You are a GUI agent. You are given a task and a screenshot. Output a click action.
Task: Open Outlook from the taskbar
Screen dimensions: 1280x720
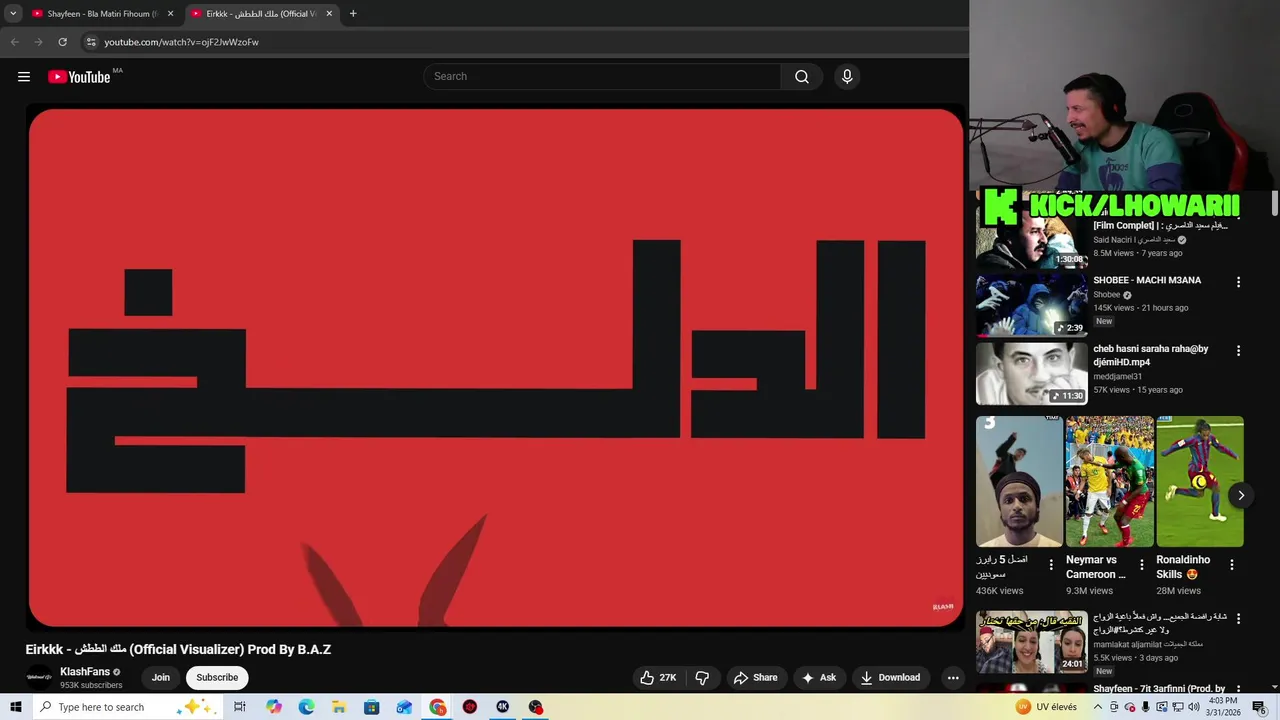[x=404, y=707]
